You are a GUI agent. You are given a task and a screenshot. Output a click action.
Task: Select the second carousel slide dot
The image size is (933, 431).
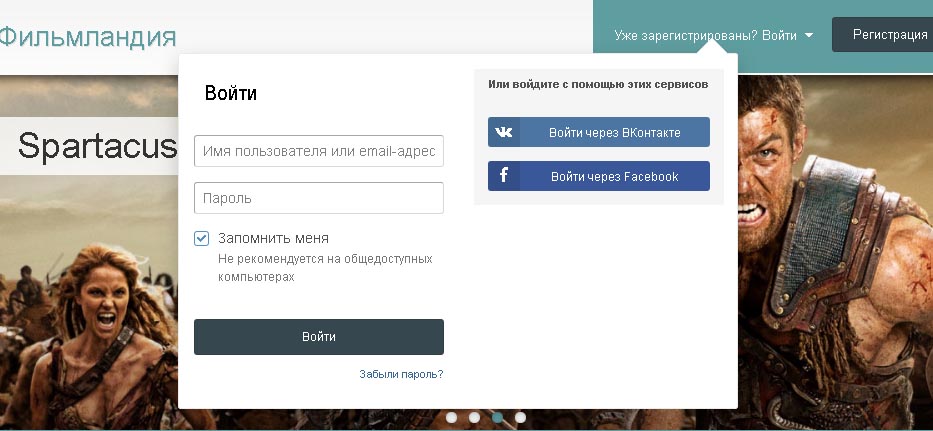point(475,417)
